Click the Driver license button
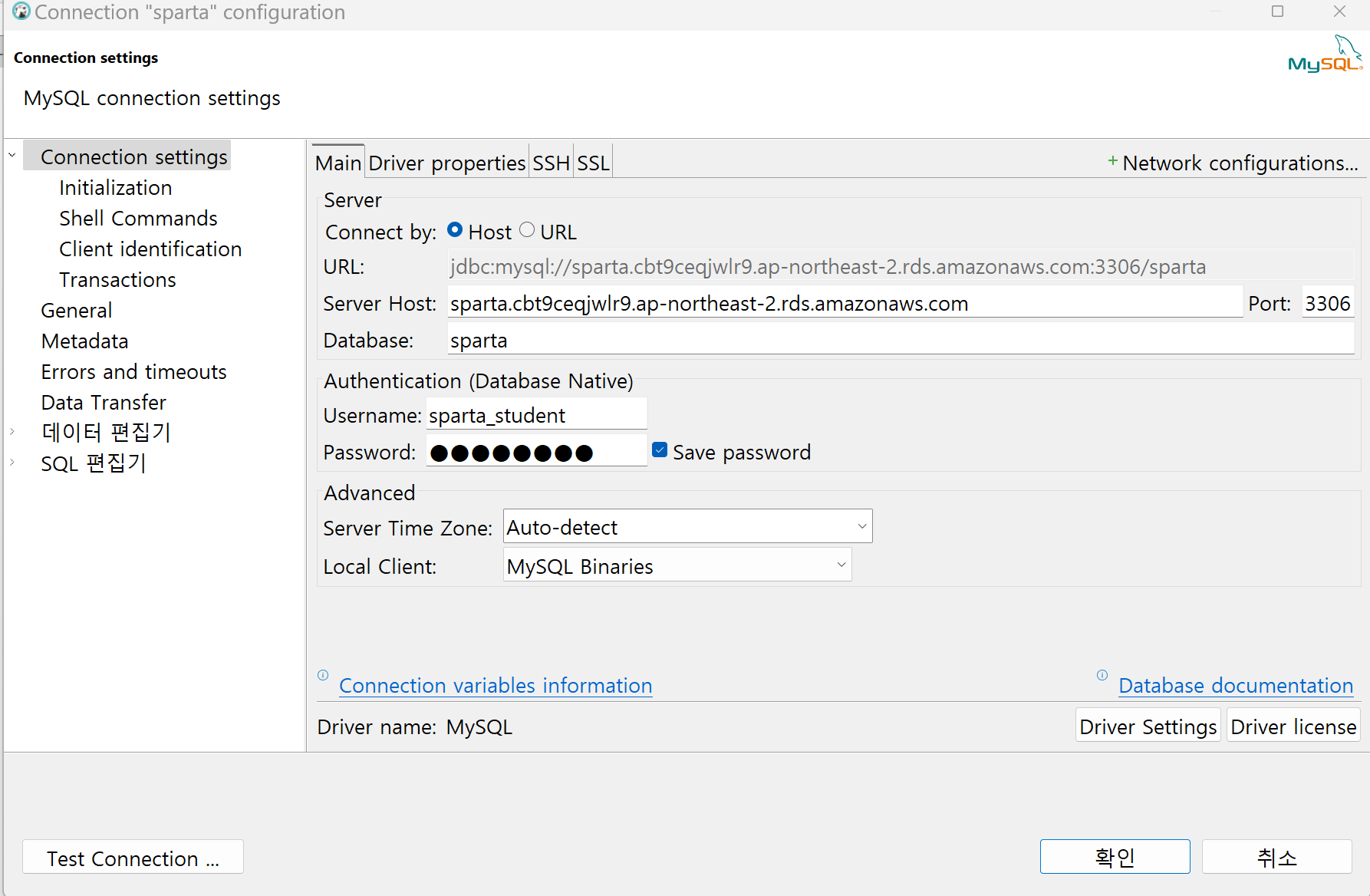Screen dimensions: 1370x896 pyautogui.click(x=1293, y=726)
